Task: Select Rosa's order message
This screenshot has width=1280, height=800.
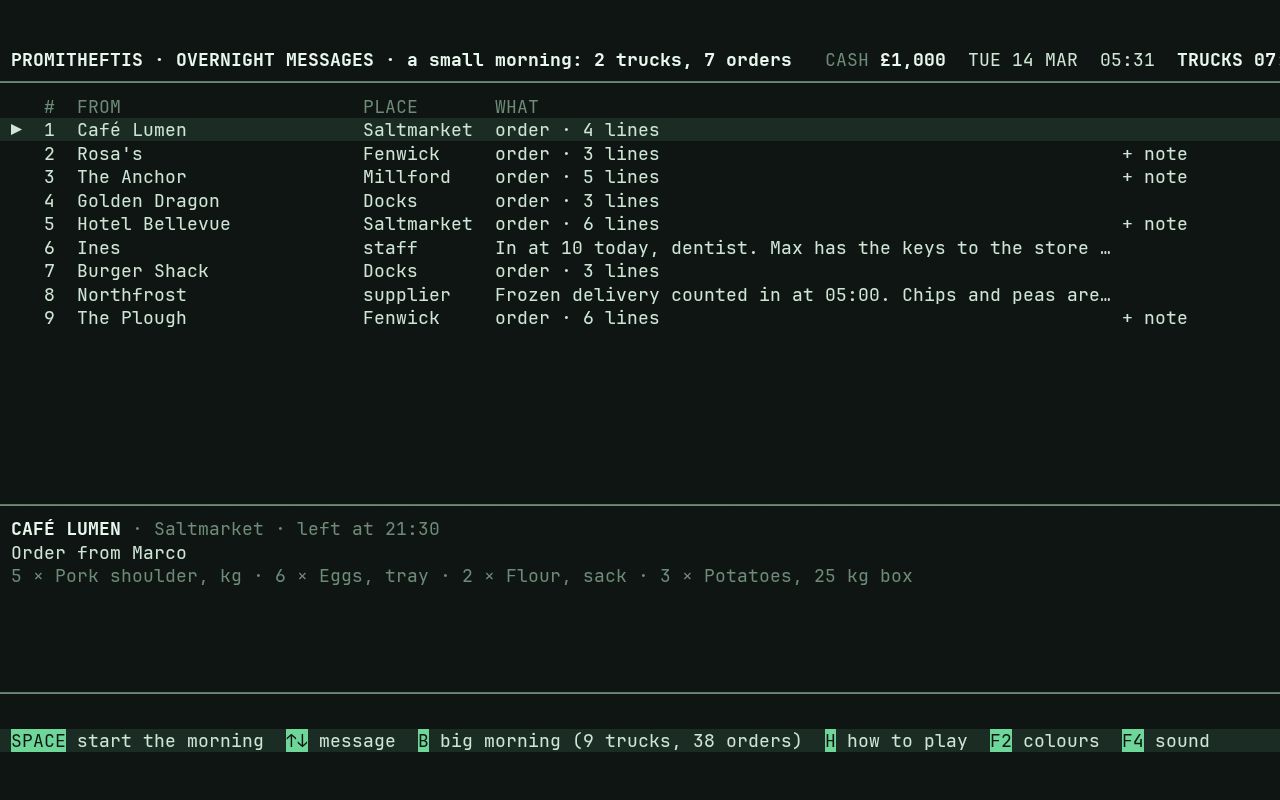Action: point(640,154)
